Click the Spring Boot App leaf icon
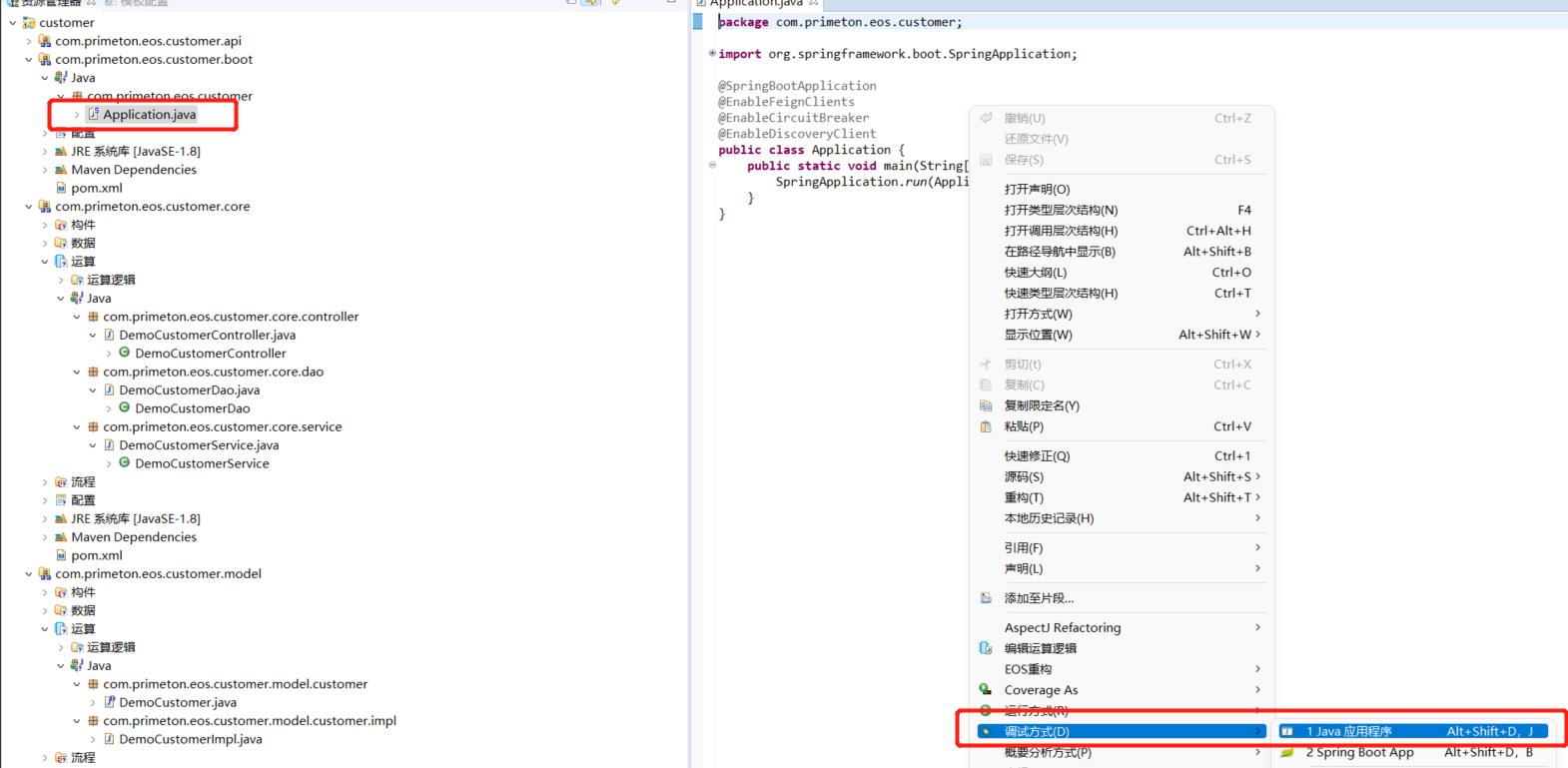 tap(1287, 752)
